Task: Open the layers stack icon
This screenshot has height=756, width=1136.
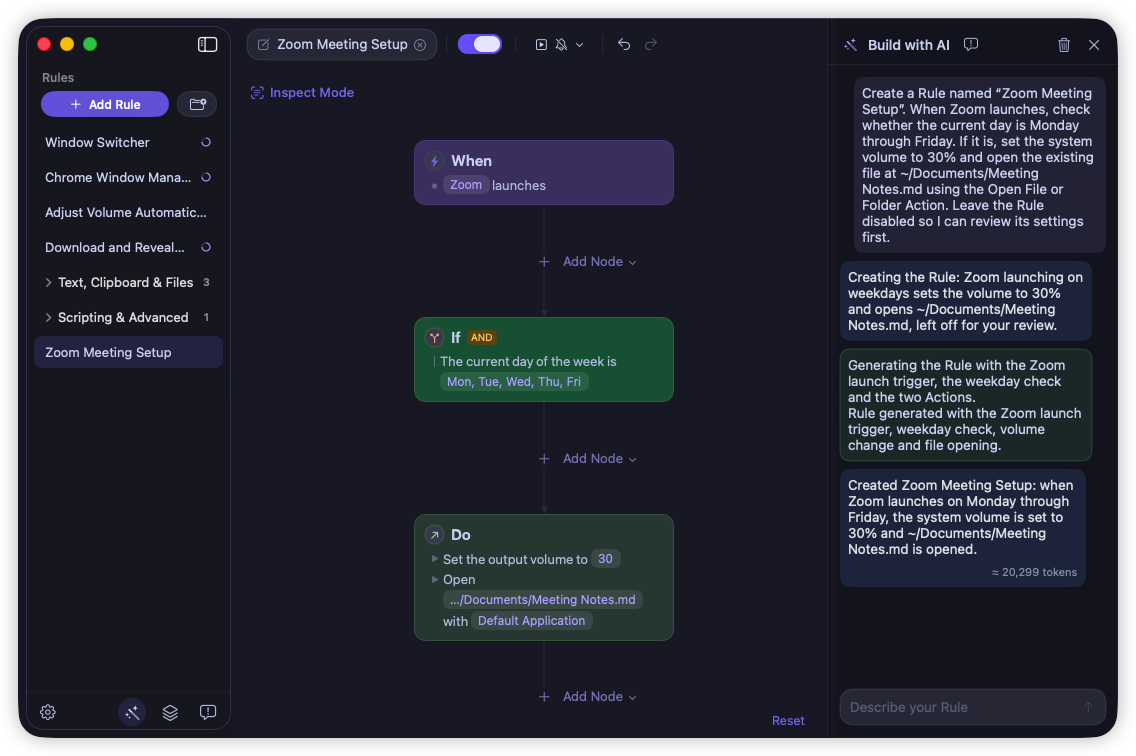Action: point(170,713)
